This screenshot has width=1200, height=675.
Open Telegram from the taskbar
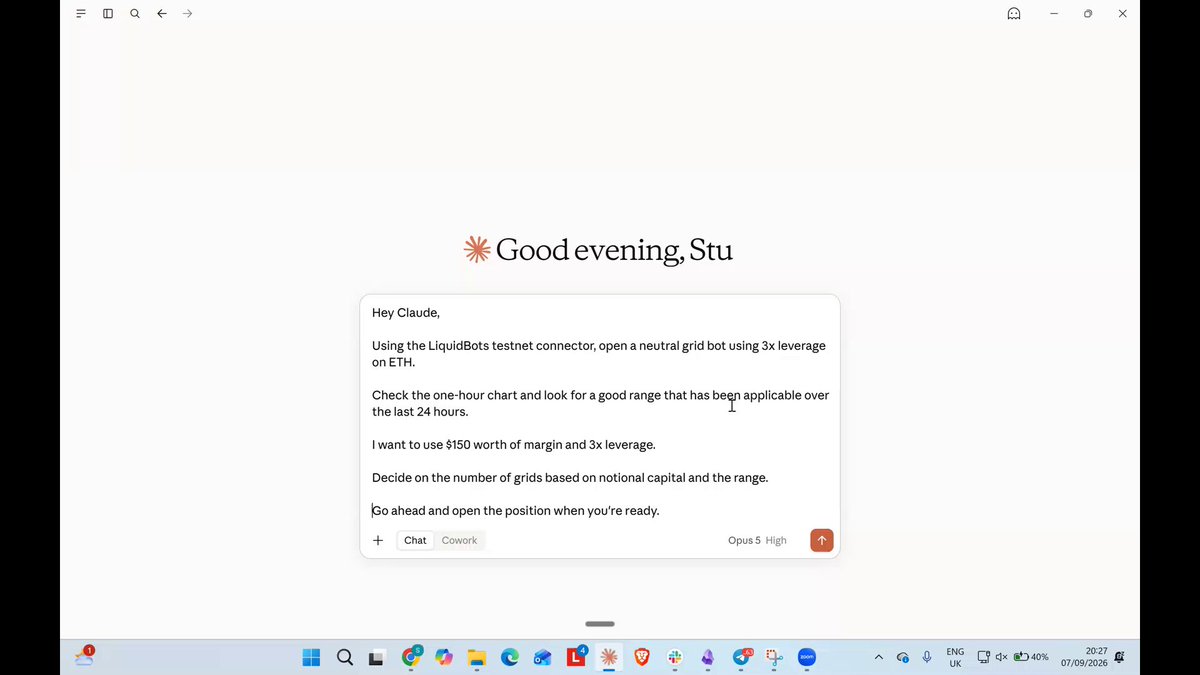(x=742, y=657)
